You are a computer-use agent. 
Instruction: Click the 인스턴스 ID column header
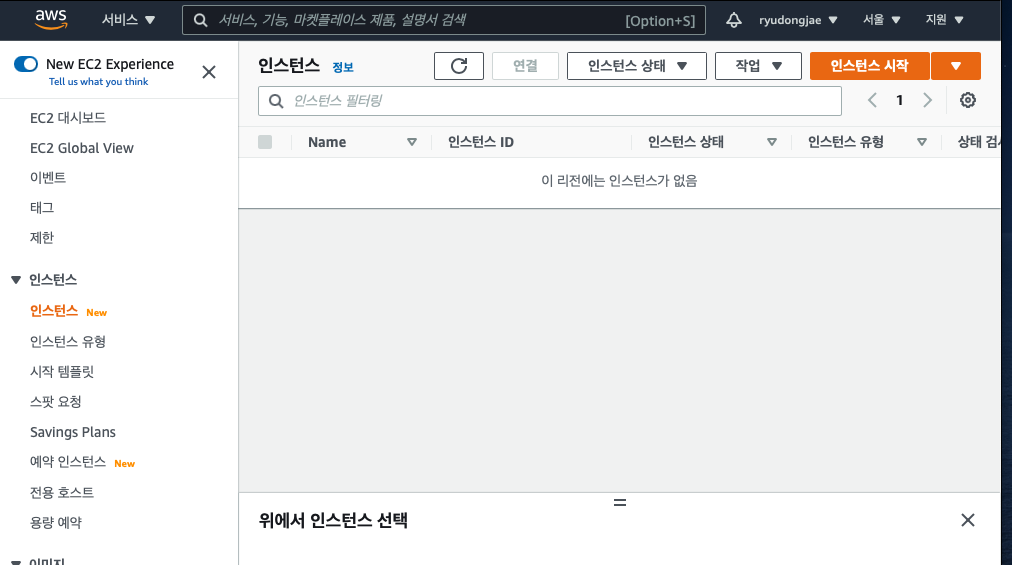click(481, 142)
